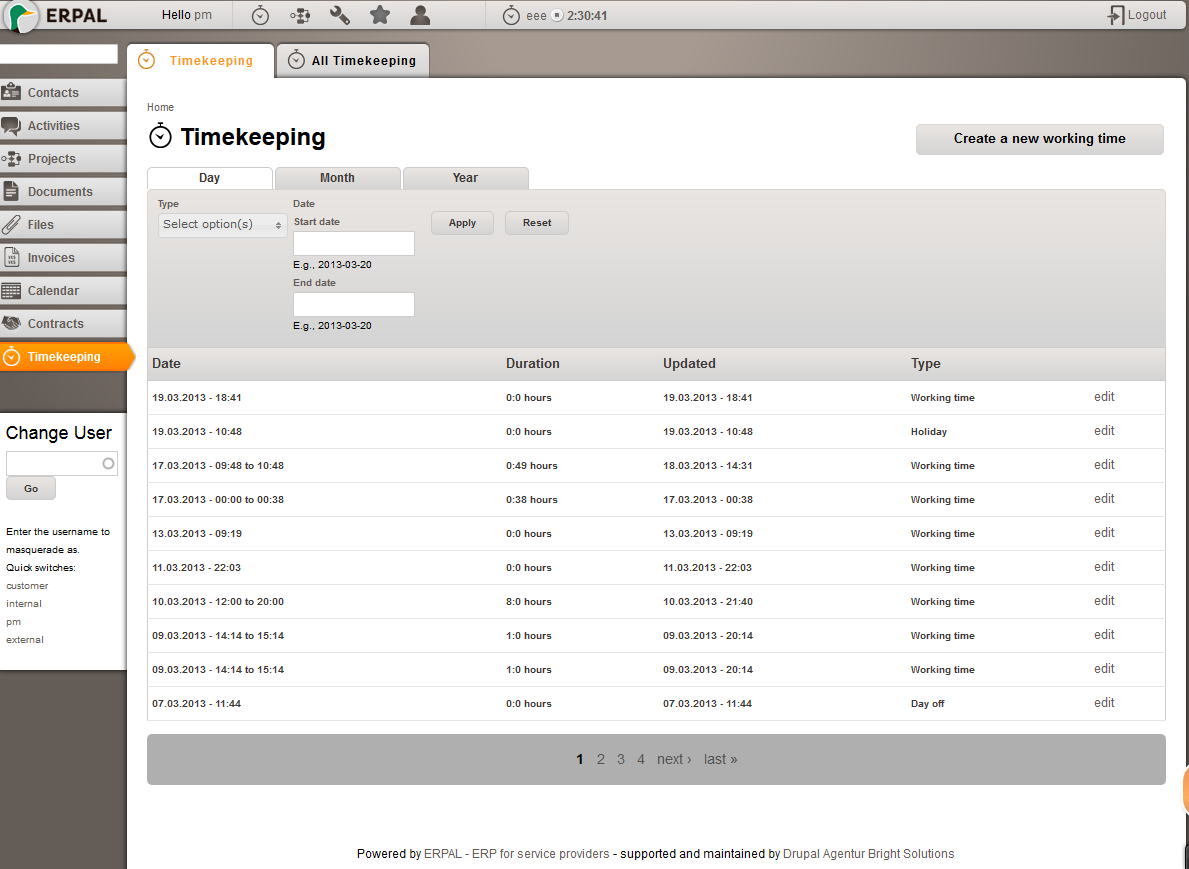Select the Year view tab
Screen dimensions: 1189x869
(466, 178)
